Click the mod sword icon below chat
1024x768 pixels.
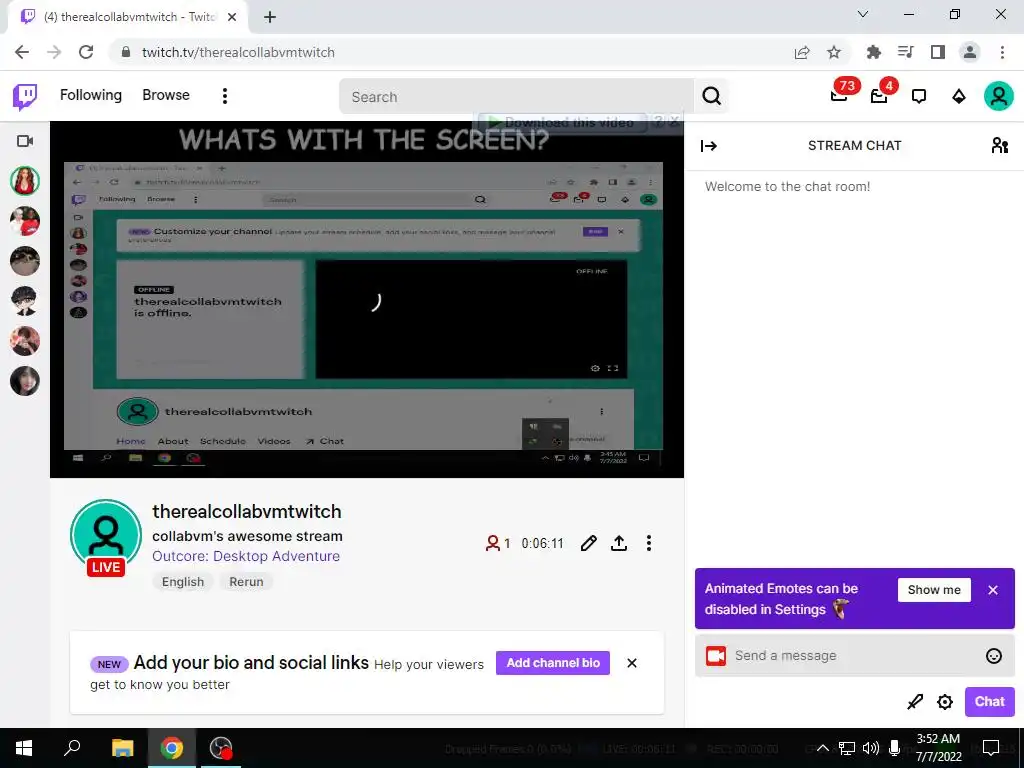click(x=915, y=702)
